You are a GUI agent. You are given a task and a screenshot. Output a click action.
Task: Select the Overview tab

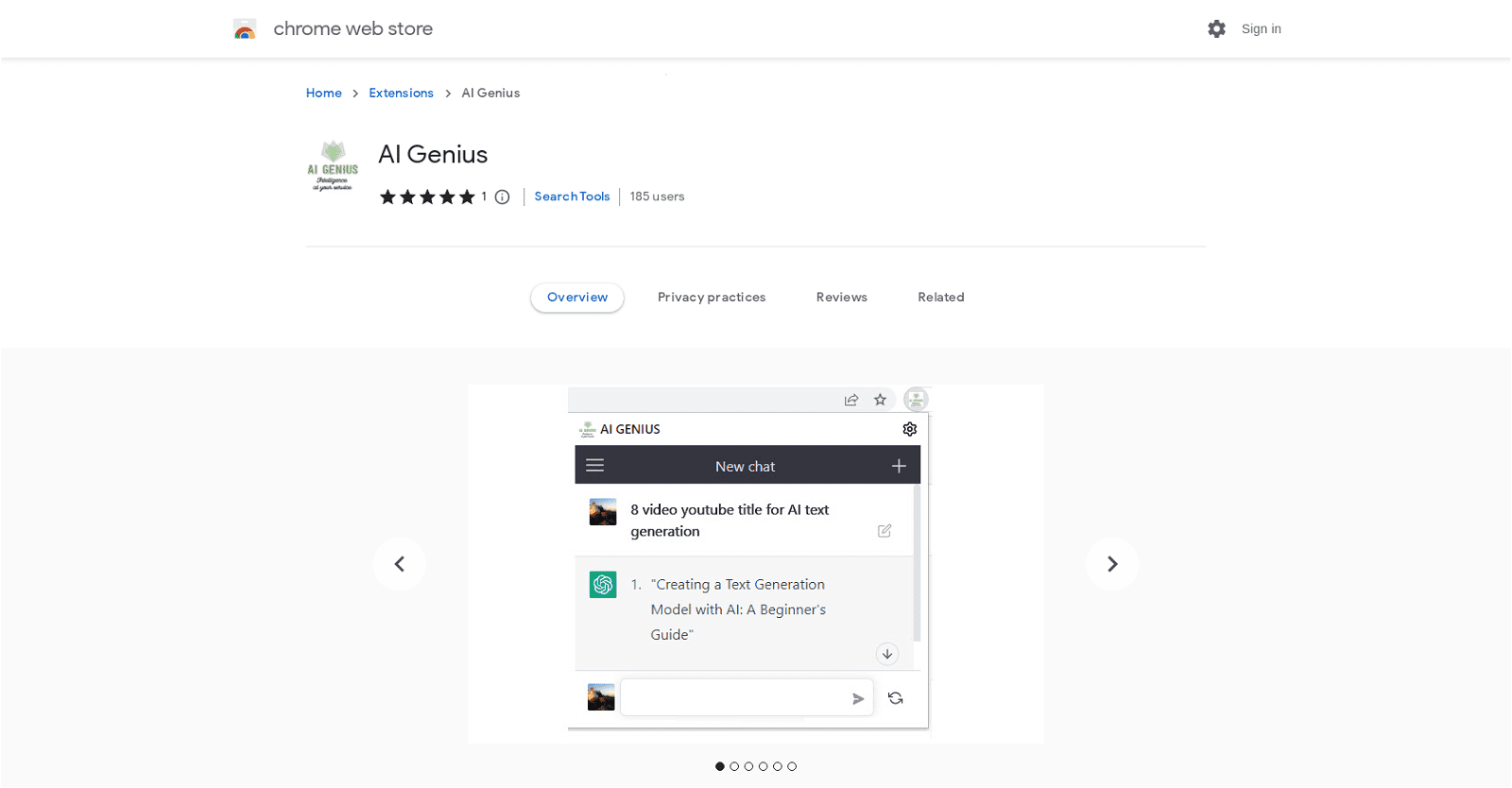(577, 297)
